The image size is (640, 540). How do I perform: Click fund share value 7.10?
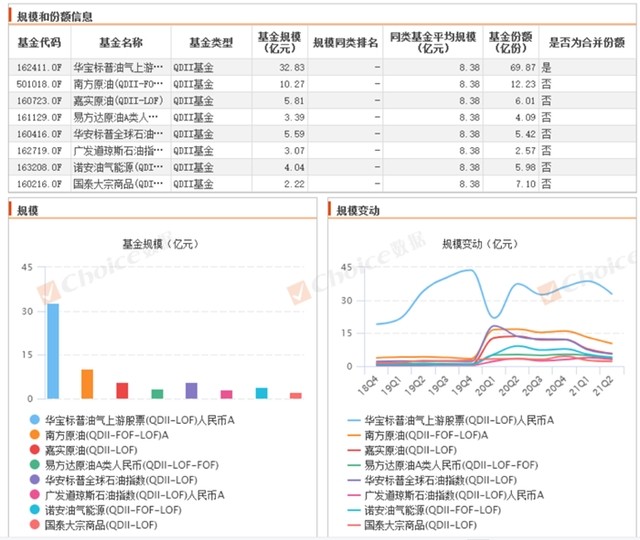point(525,184)
